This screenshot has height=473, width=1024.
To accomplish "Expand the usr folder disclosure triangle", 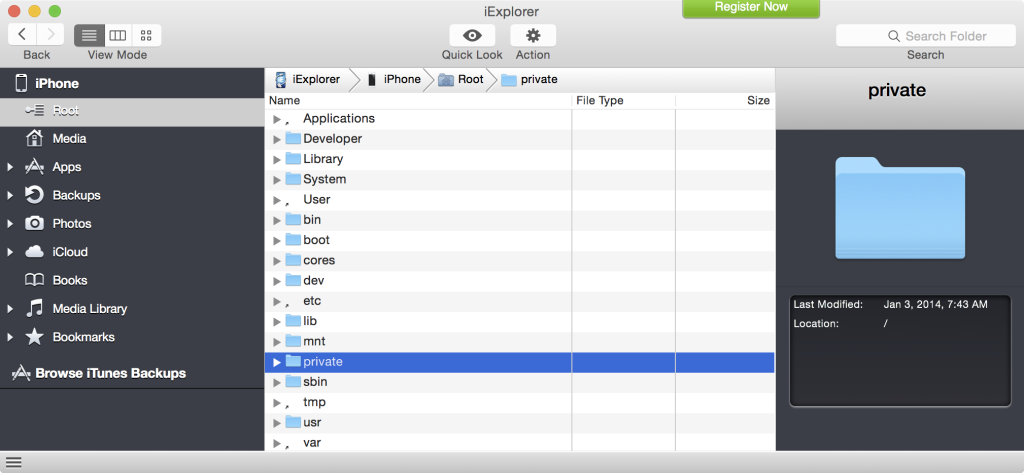I will (x=277, y=423).
